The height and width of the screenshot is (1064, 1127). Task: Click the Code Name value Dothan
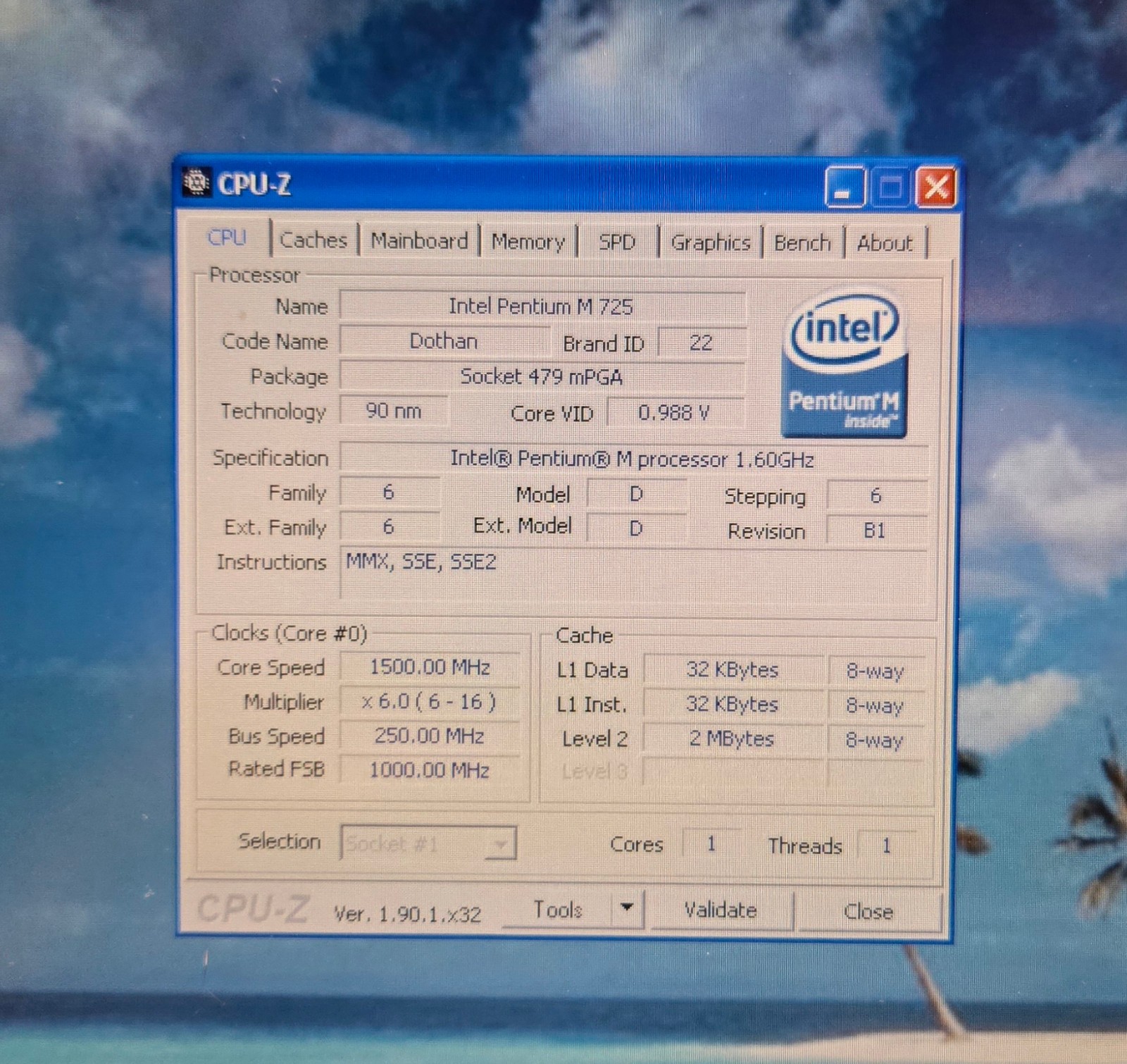pyautogui.click(x=444, y=342)
